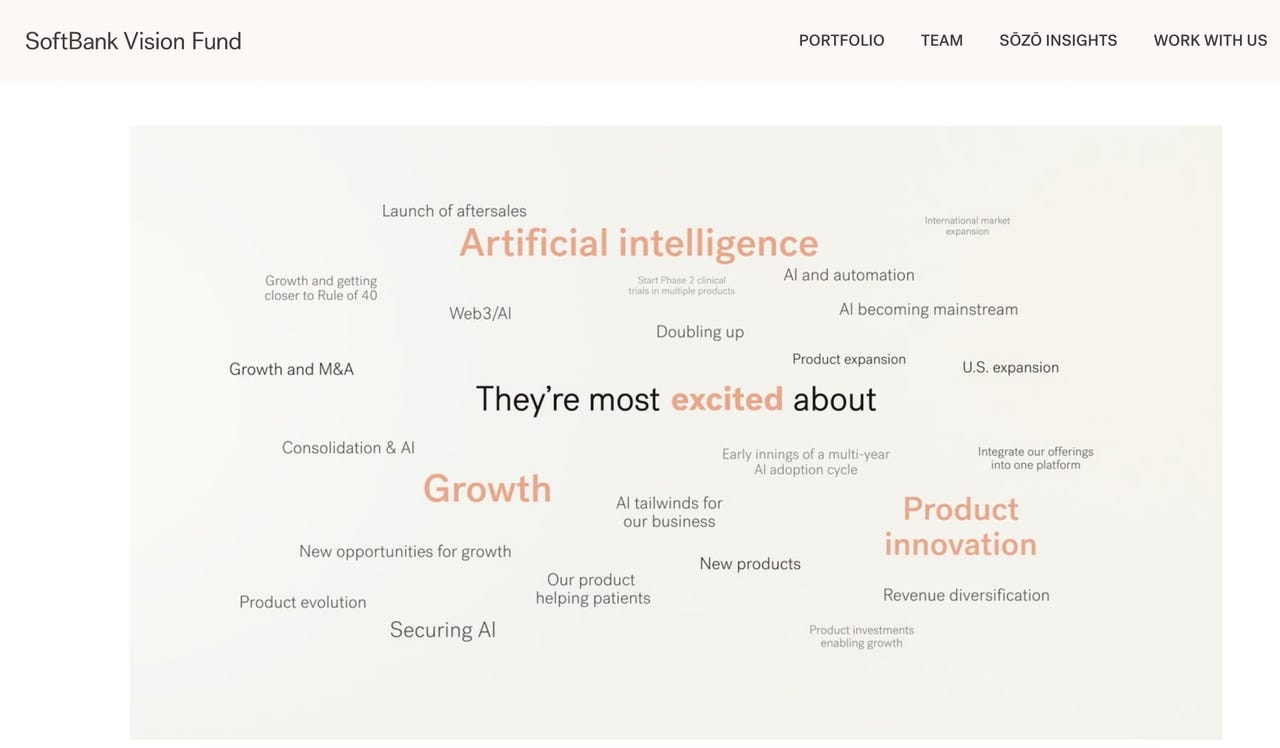This screenshot has height=748, width=1280.
Task: Click 'Growth and M&A' text
Action: click(x=291, y=369)
